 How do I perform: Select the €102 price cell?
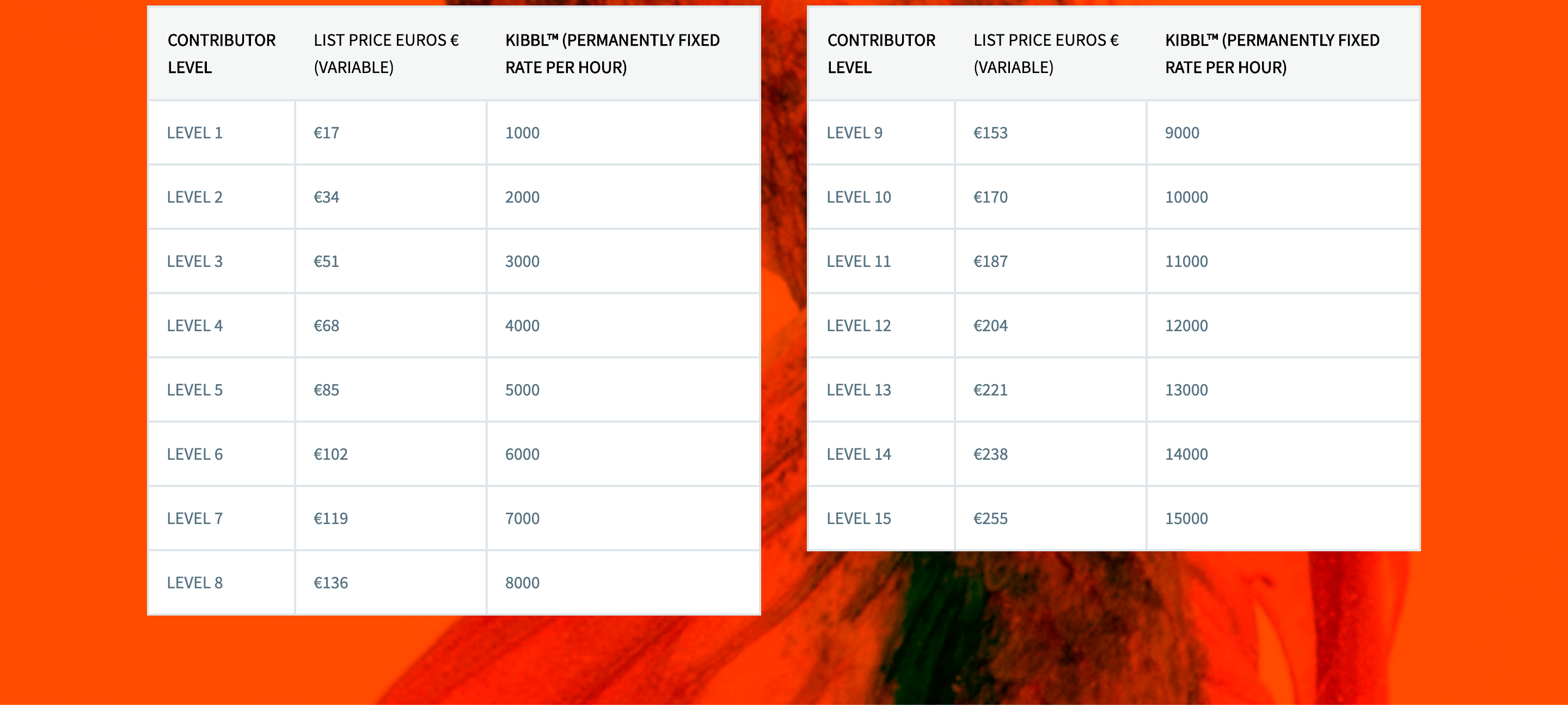[391, 454]
